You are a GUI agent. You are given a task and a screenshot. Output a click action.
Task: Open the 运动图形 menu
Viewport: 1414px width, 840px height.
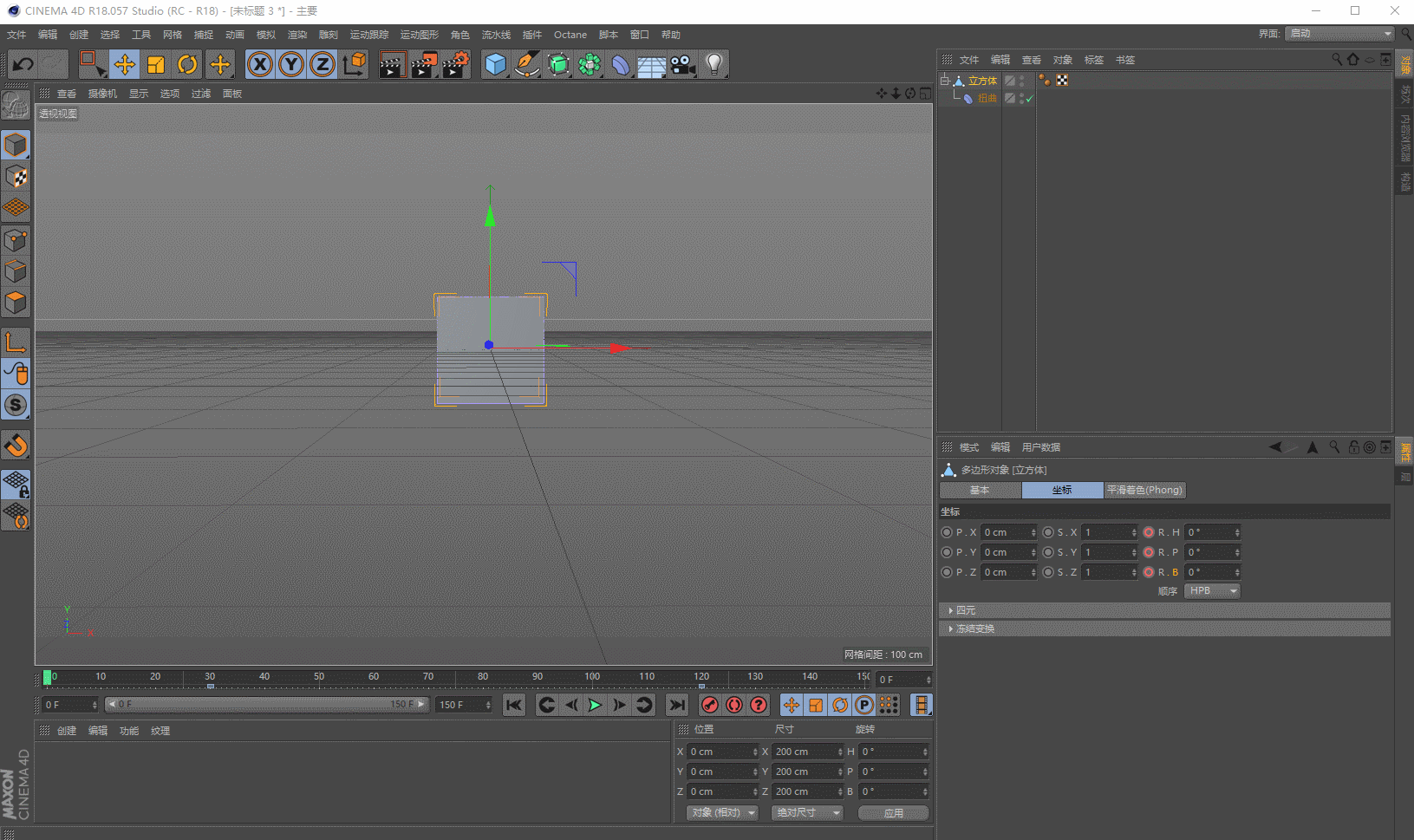(x=420, y=35)
